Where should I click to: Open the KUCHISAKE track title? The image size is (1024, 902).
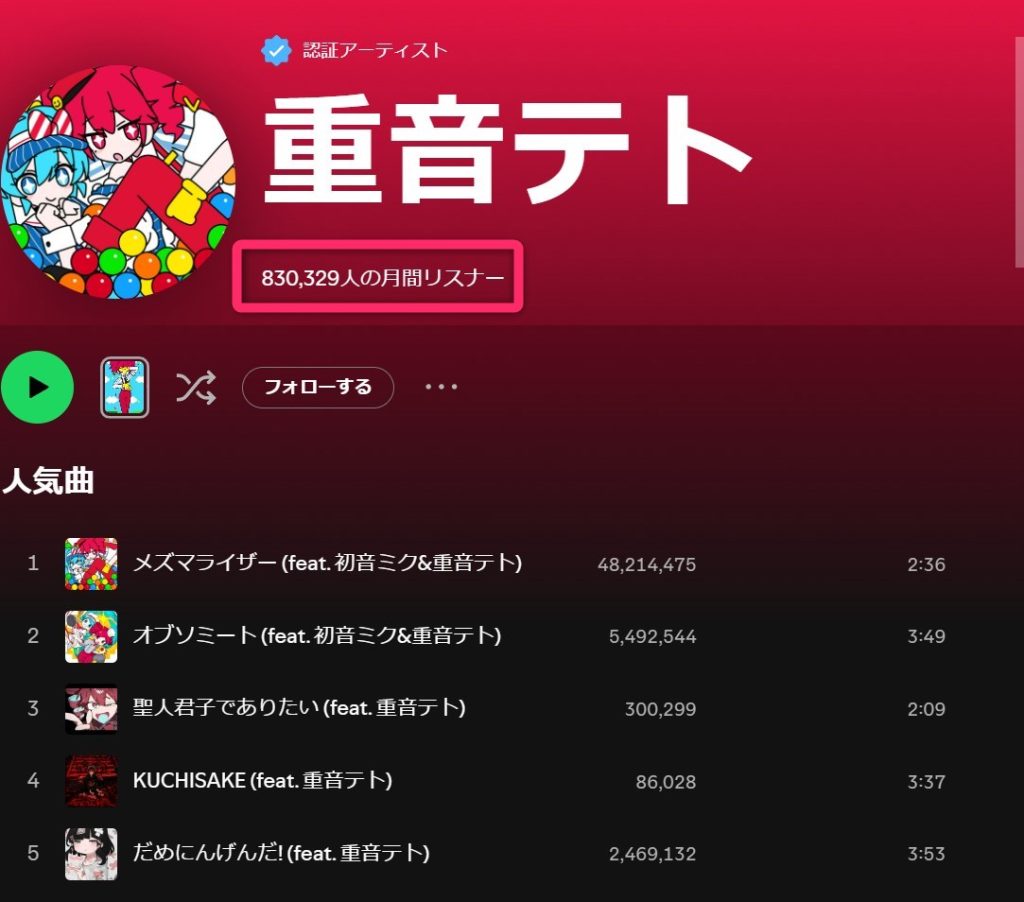262,781
